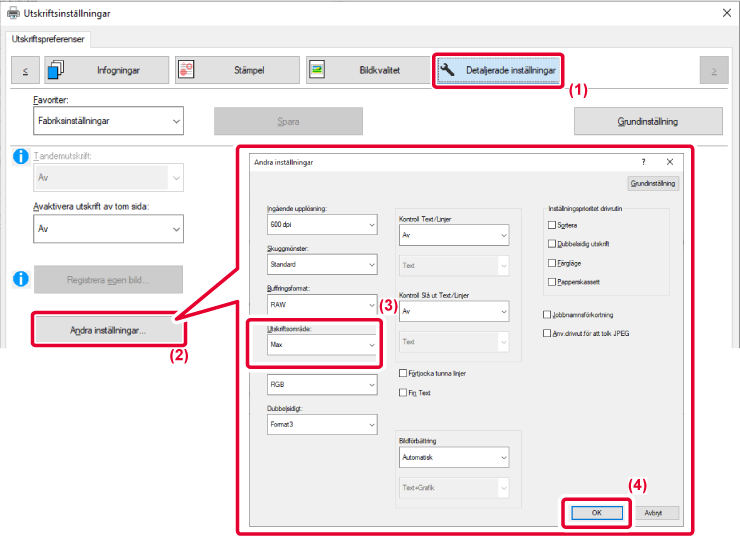This screenshot has width=740, height=539.
Task: Select the Utskriftspreferenser tab
Action: click(x=49, y=39)
